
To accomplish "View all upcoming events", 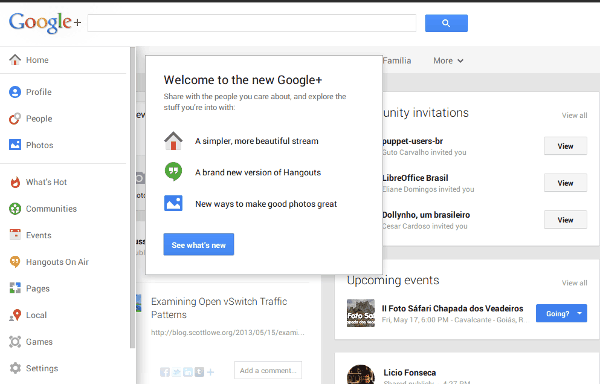I will [x=574, y=283].
